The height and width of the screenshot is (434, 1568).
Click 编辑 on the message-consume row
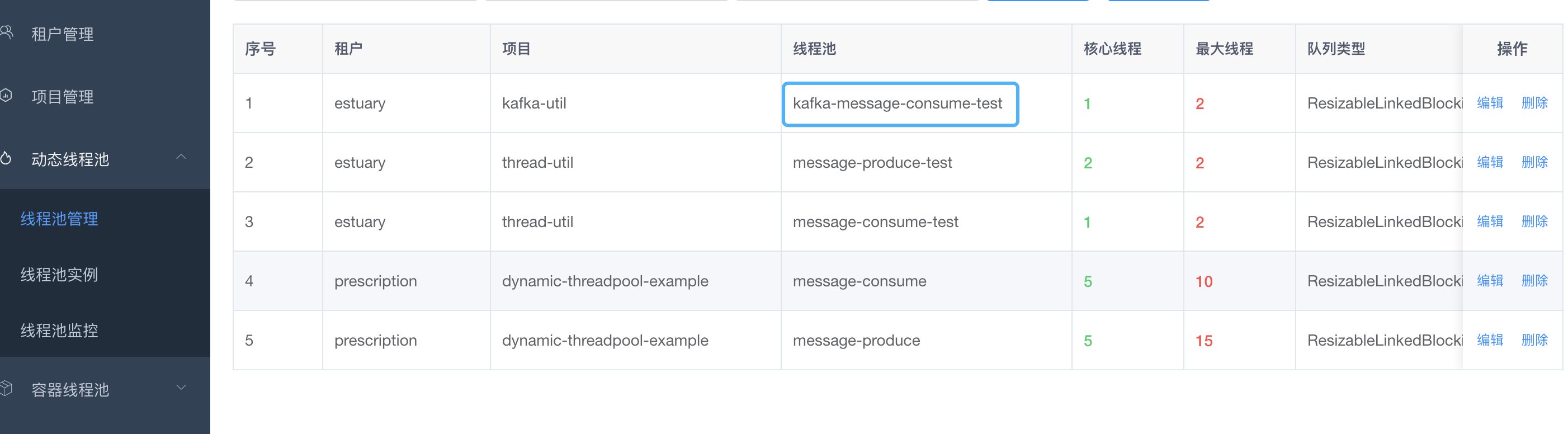point(1490,281)
